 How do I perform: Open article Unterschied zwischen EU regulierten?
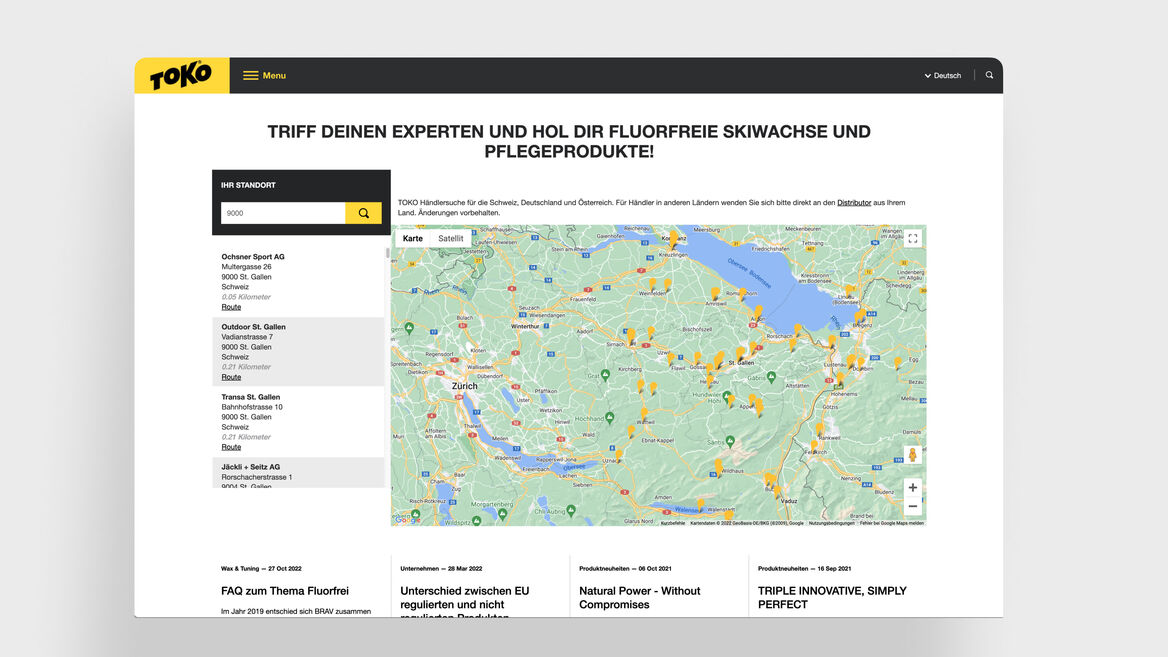click(x=465, y=603)
